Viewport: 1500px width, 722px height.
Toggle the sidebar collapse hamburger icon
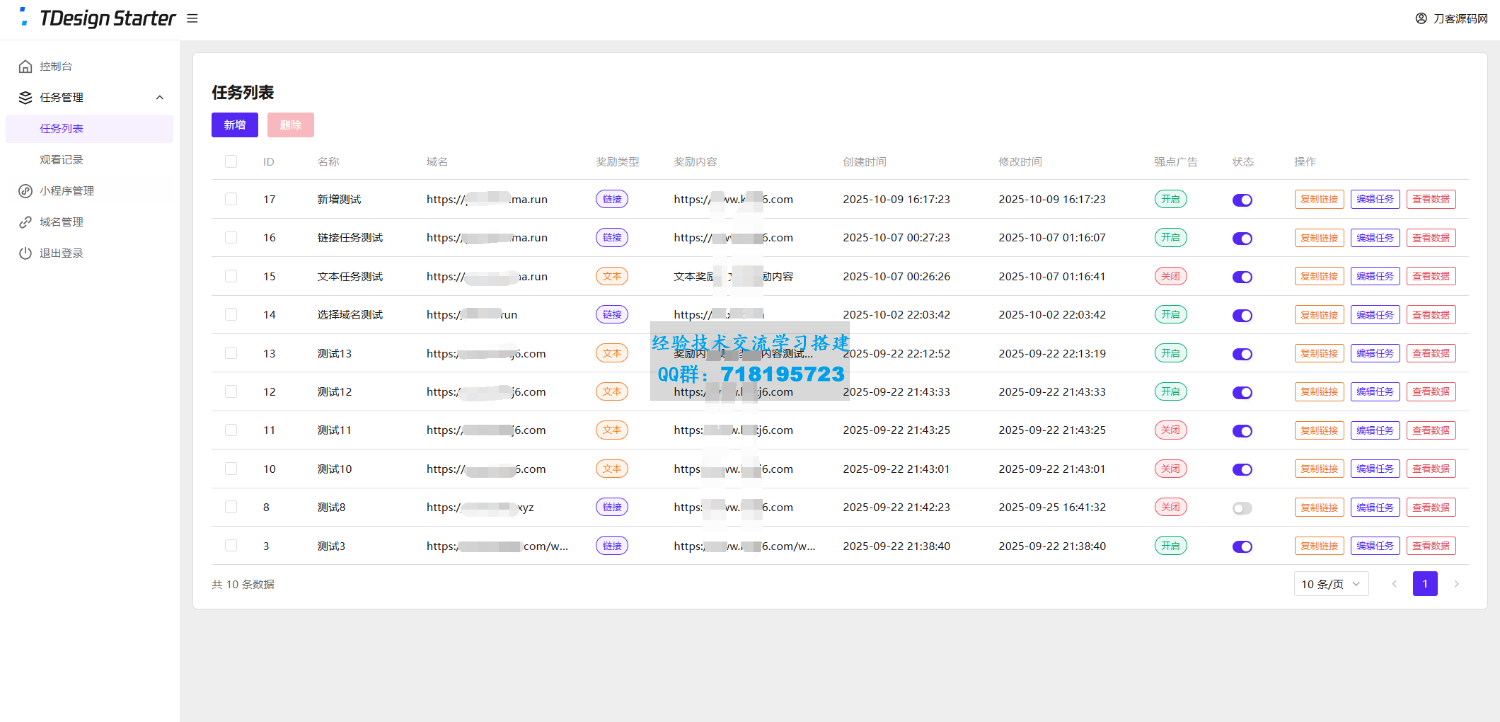(x=192, y=18)
